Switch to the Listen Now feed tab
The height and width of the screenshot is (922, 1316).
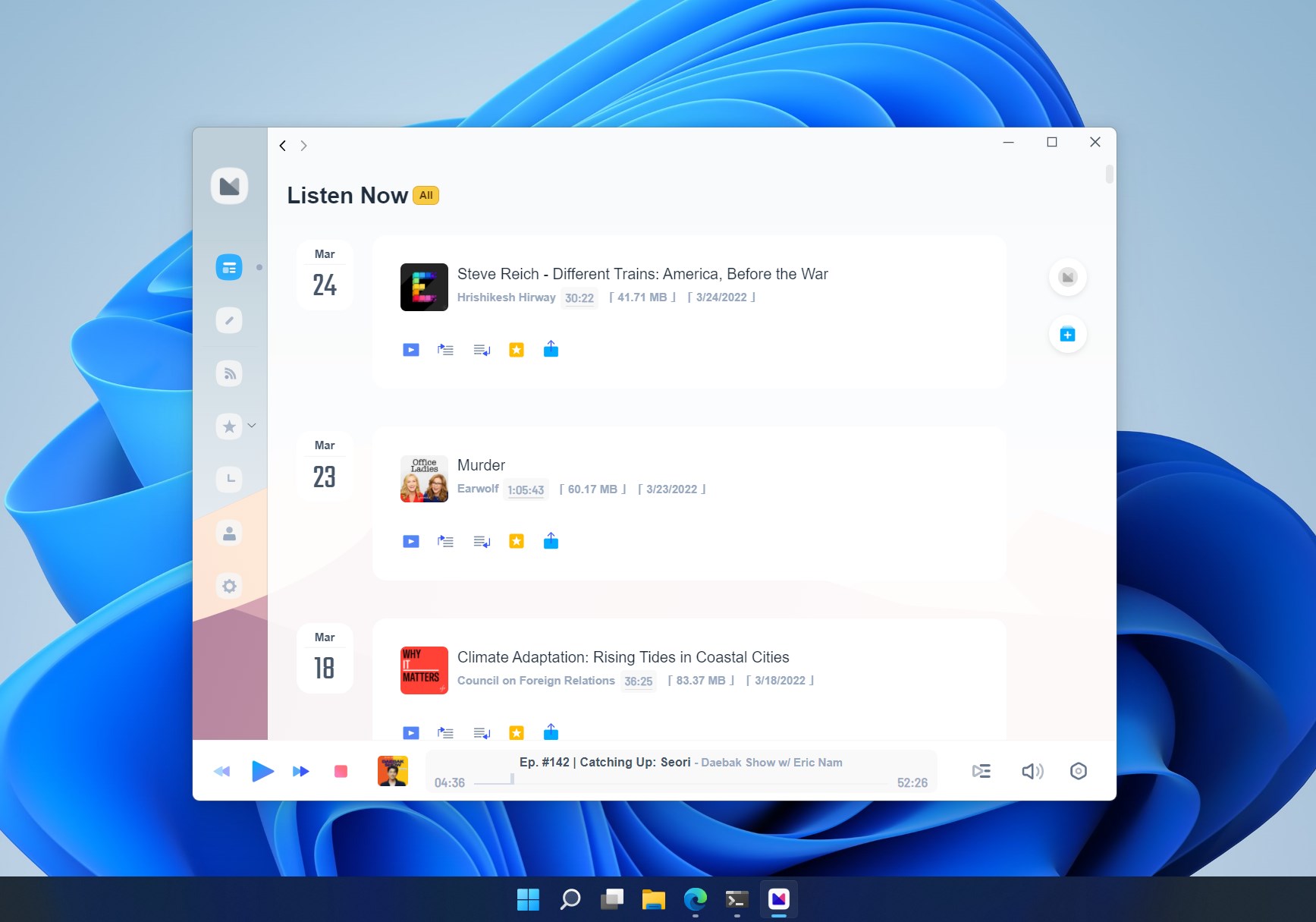coord(229,267)
